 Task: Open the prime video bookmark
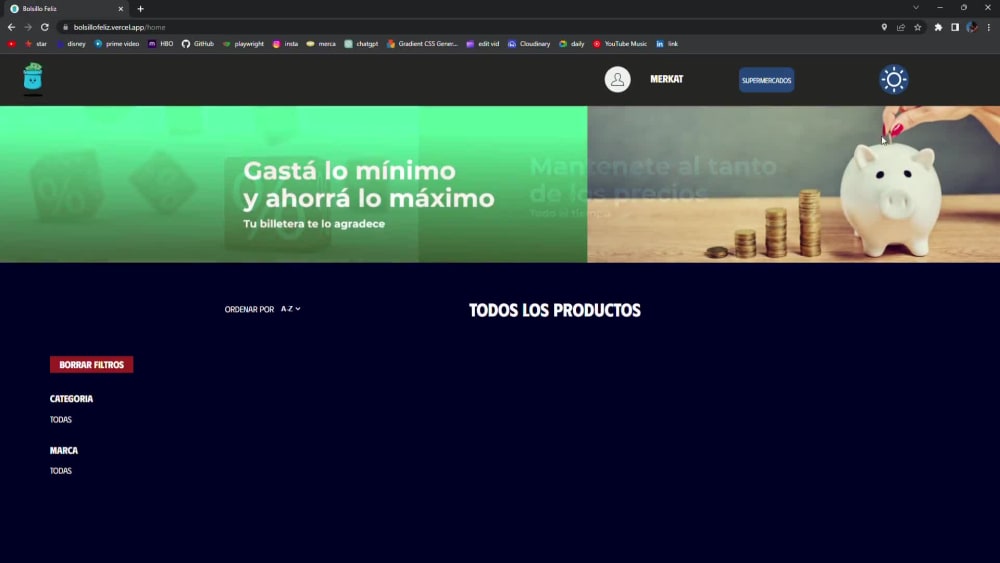click(x=117, y=44)
